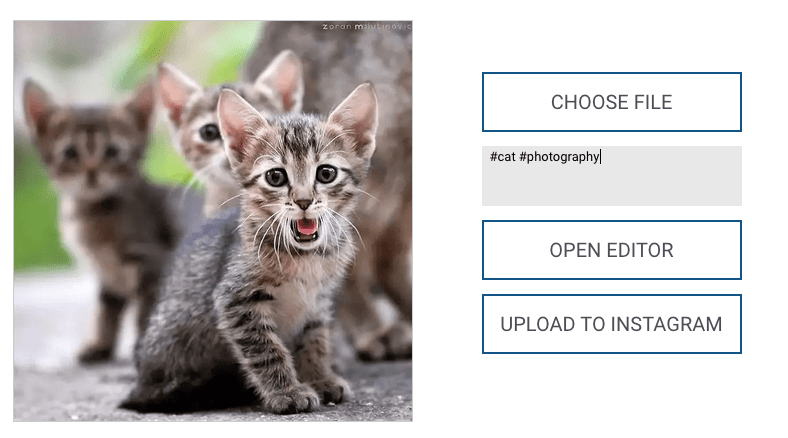Click the zoran milutinovic watermark text
The width and height of the screenshot is (788, 438).
(366, 26)
